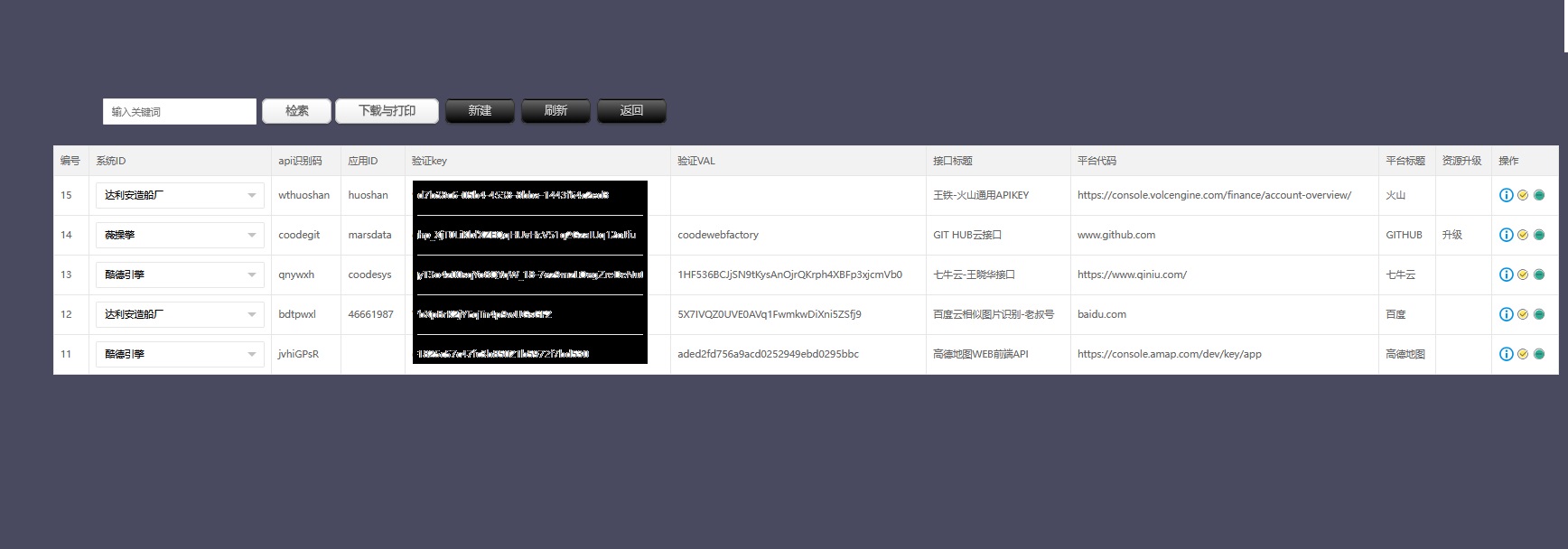This screenshot has height=549, width=1568.
Task: Click the wthuoshan api code cell
Action: [304, 195]
